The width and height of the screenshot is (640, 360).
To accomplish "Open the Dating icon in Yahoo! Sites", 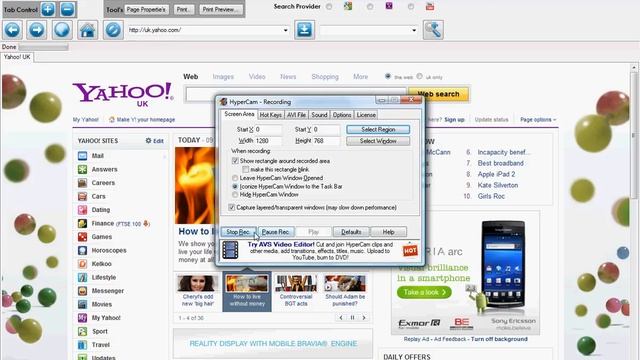I will point(82,210).
